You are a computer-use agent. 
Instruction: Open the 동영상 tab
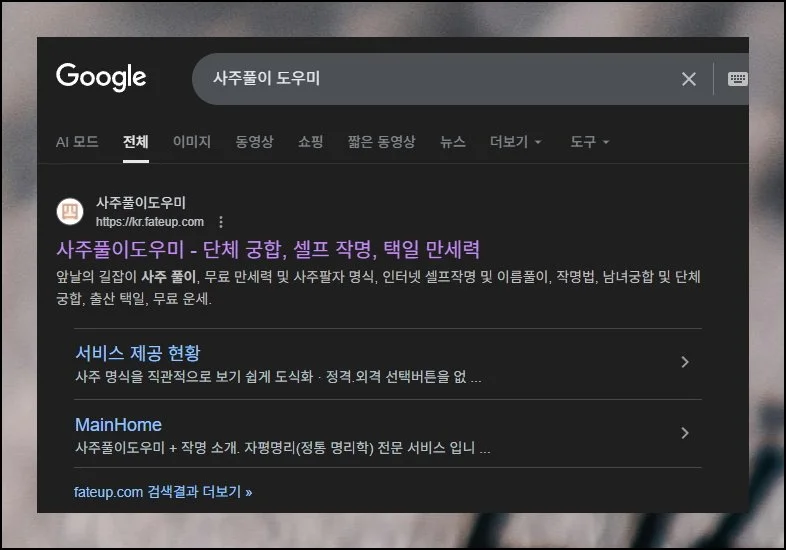[255, 142]
